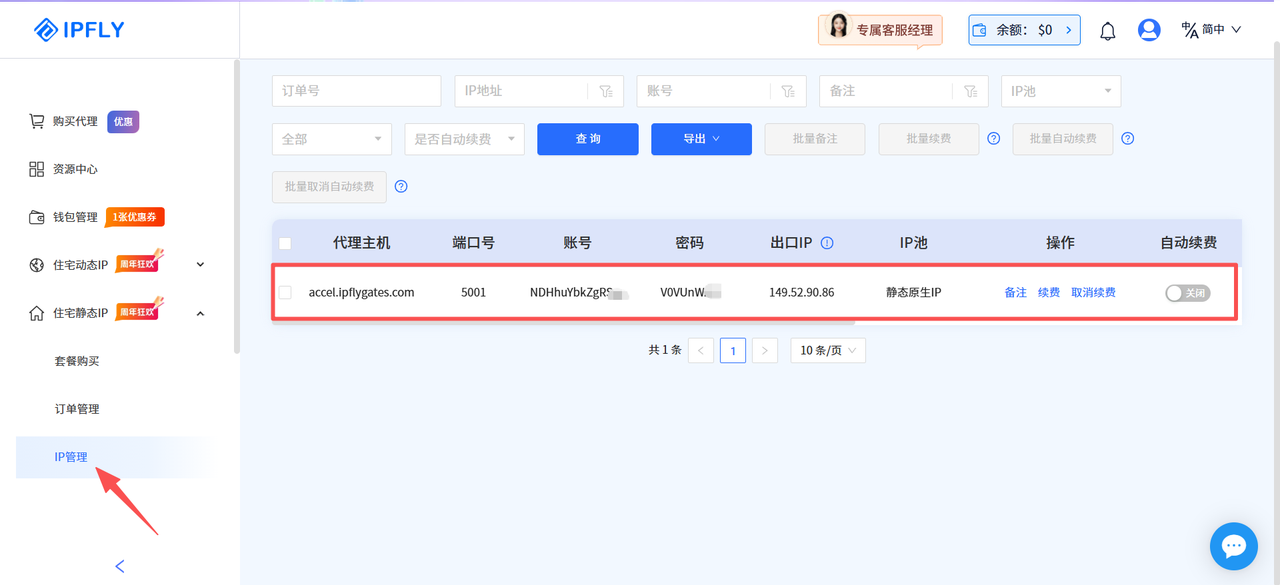The width and height of the screenshot is (1280, 585).
Task: Click the wallet icon beside 余额
Action: 979,30
